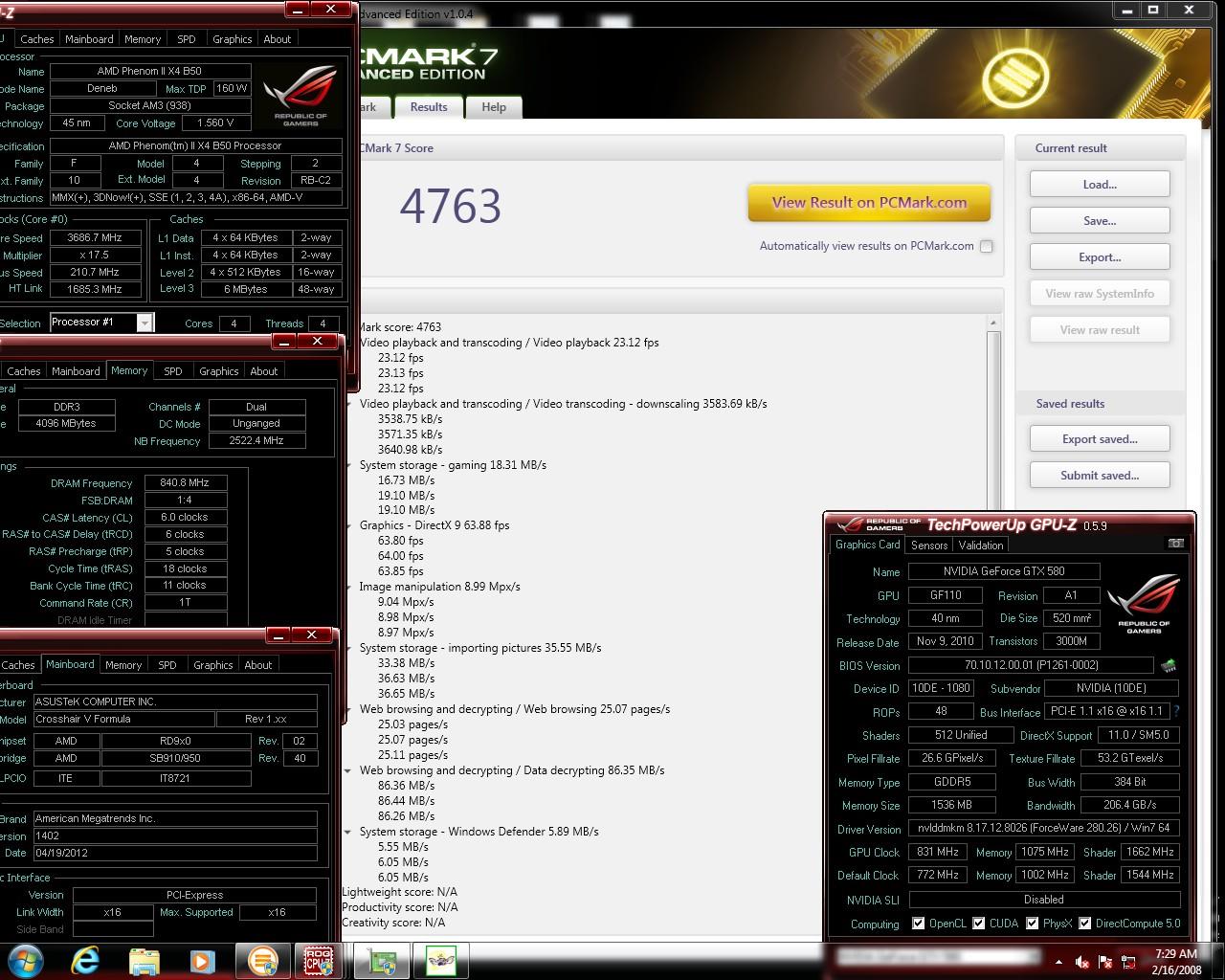Image resolution: width=1225 pixels, height=980 pixels.
Task: Show hidden tray icons arrow
Action: click(1058, 962)
